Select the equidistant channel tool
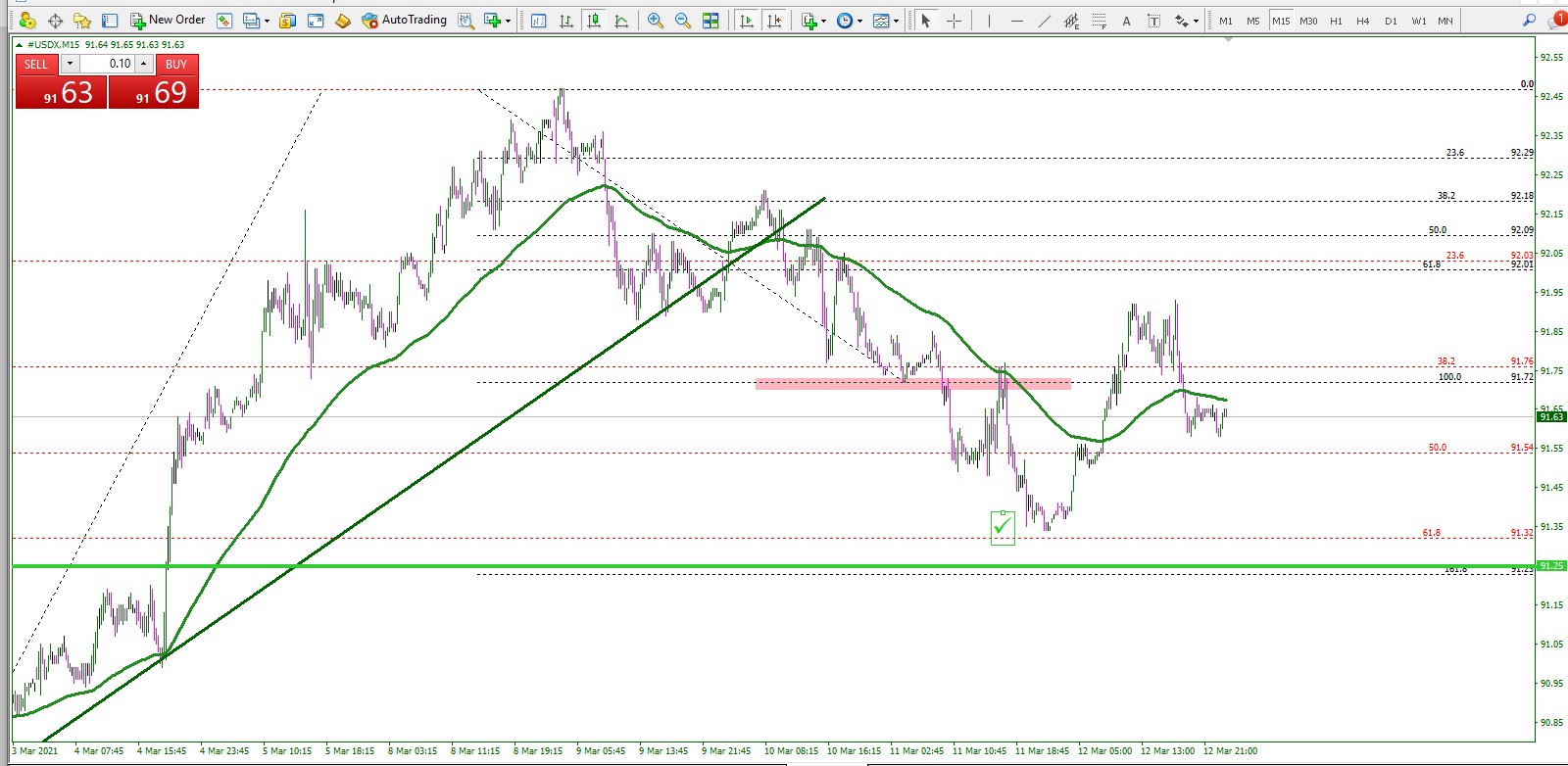Viewport: 1568px width, 766px height. [1071, 20]
